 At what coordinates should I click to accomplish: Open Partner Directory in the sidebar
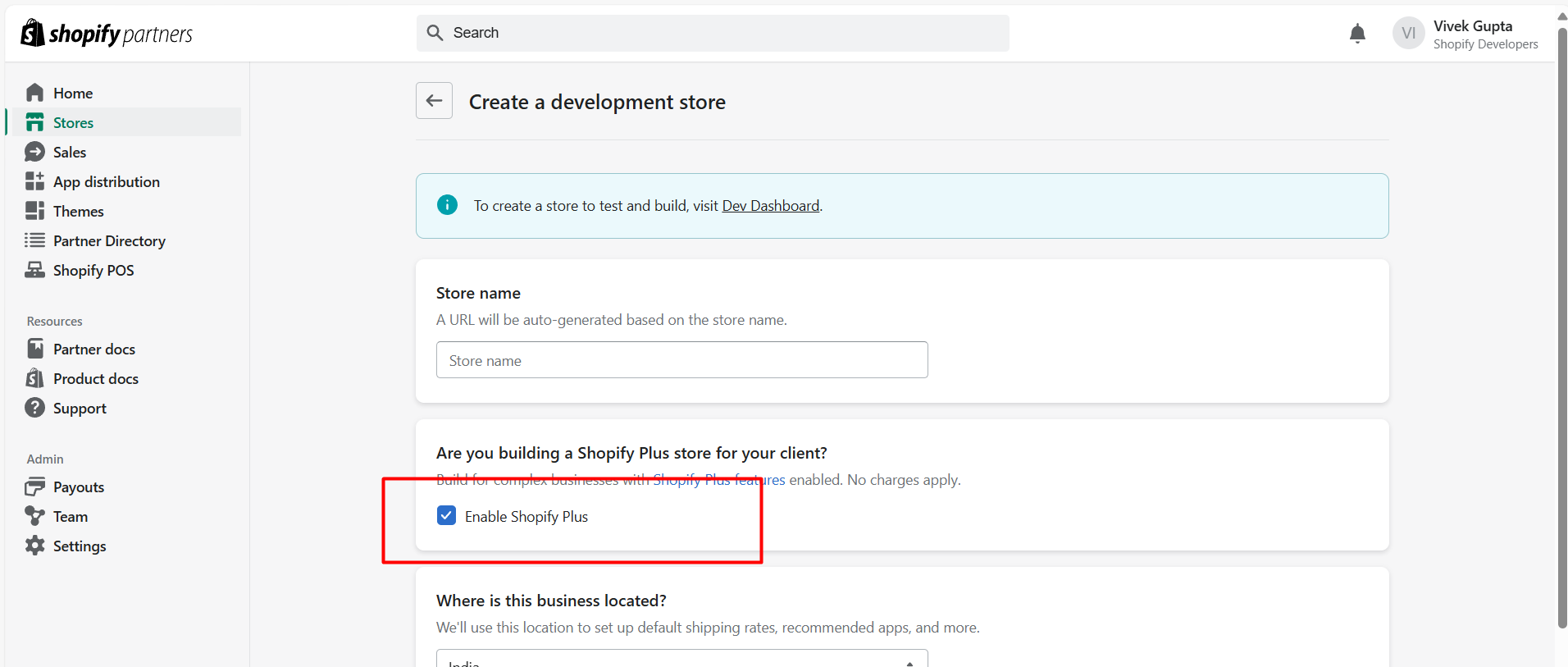[x=109, y=240]
